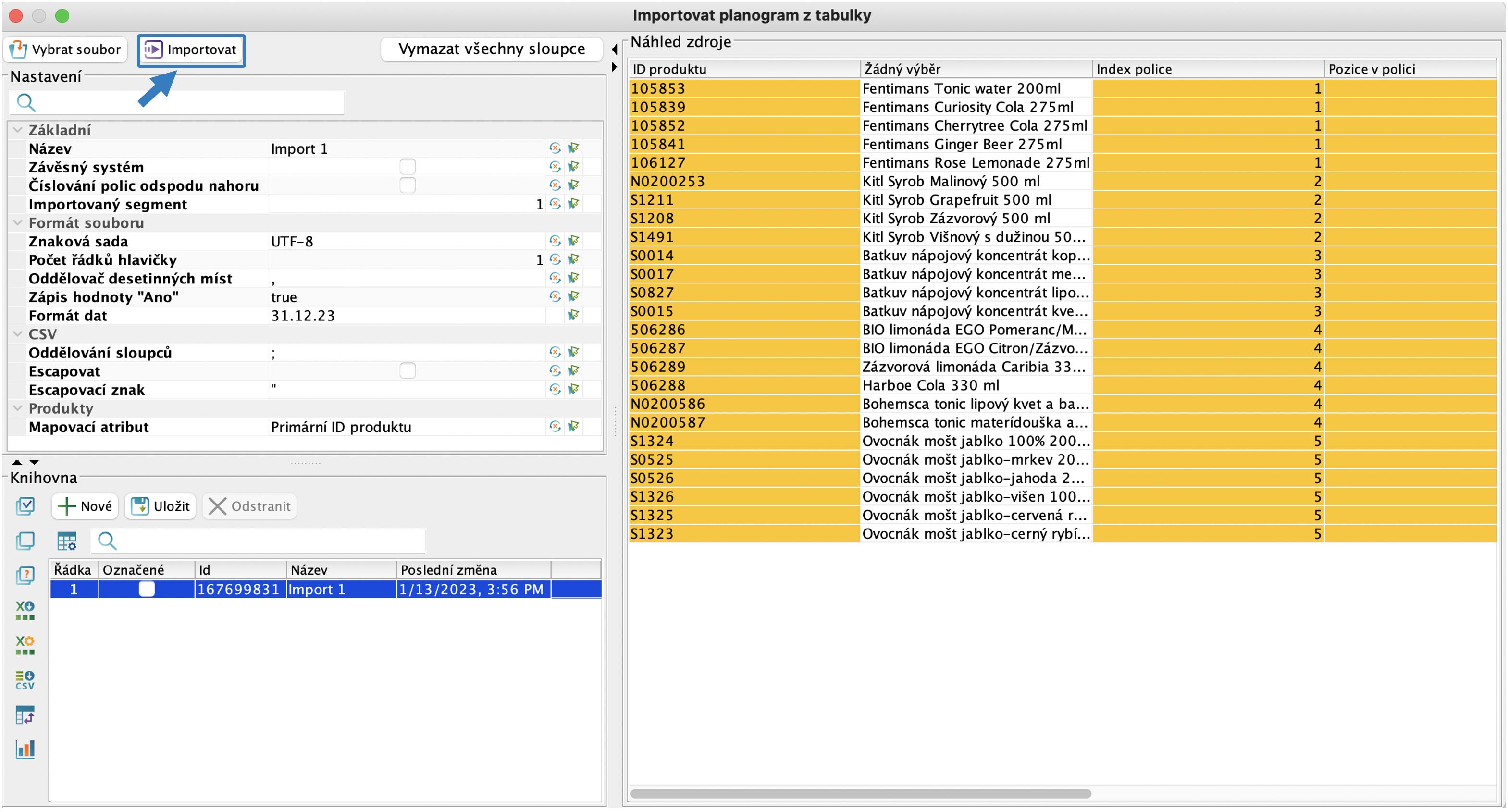Reset the Importovaný segment value icon
The image size is (1508, 812).
coord(555,204)
